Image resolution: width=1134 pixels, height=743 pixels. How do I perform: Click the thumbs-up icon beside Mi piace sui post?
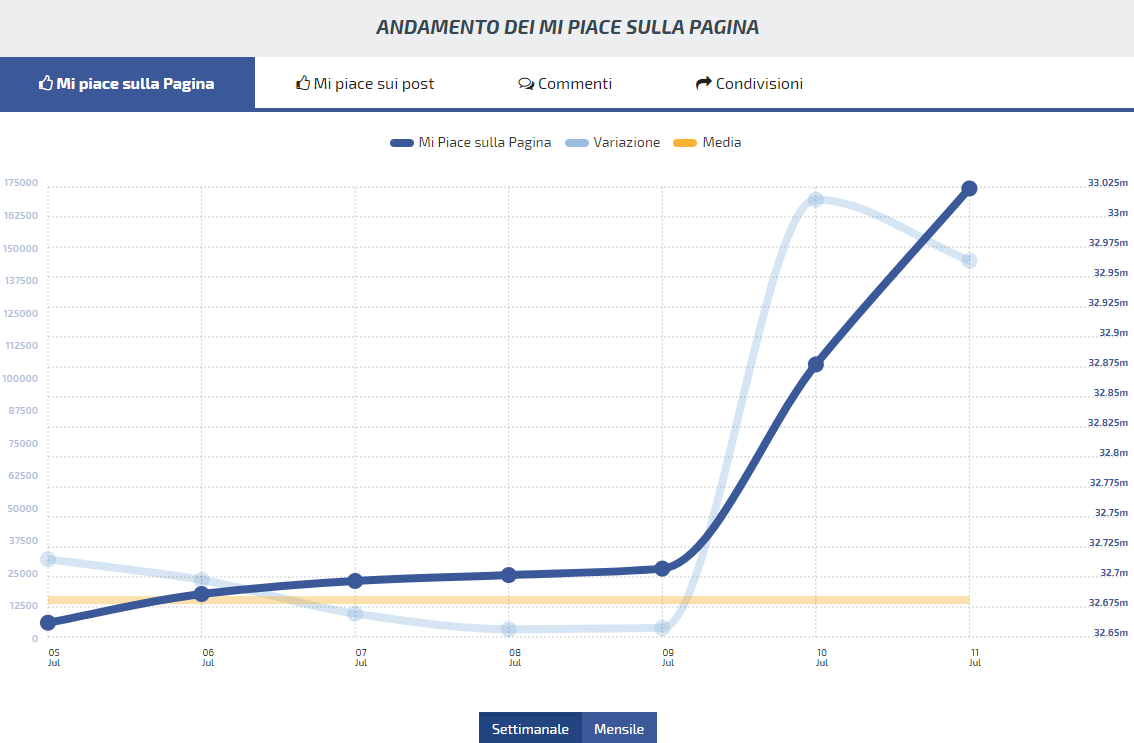coord(303,83)
